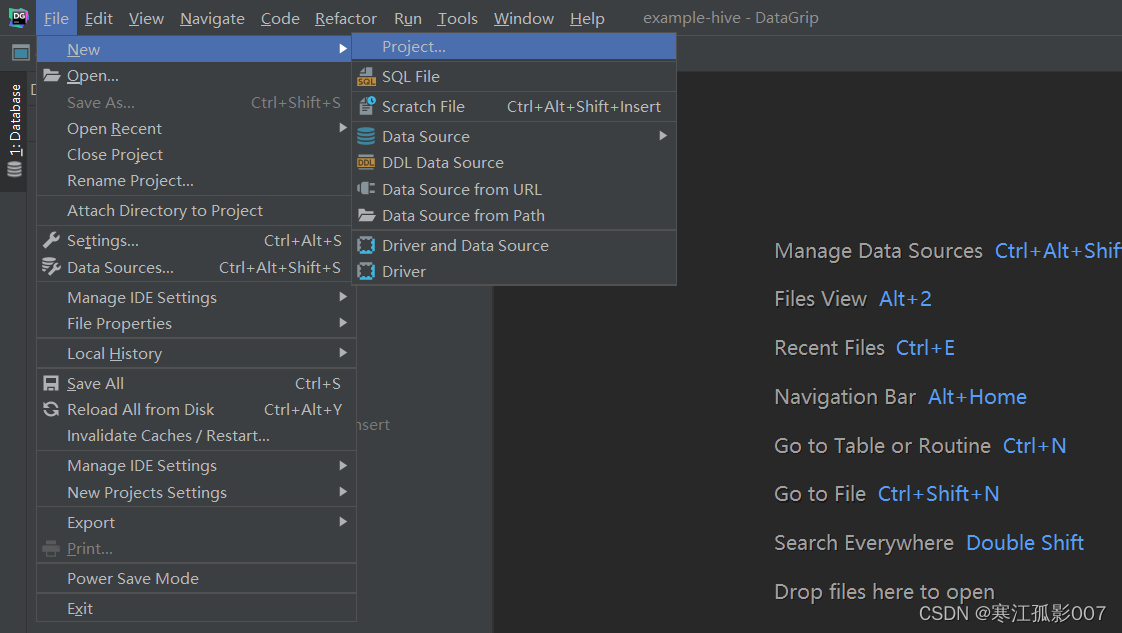Click the wrench icon beside Settings...

click(x=52, y=240)
